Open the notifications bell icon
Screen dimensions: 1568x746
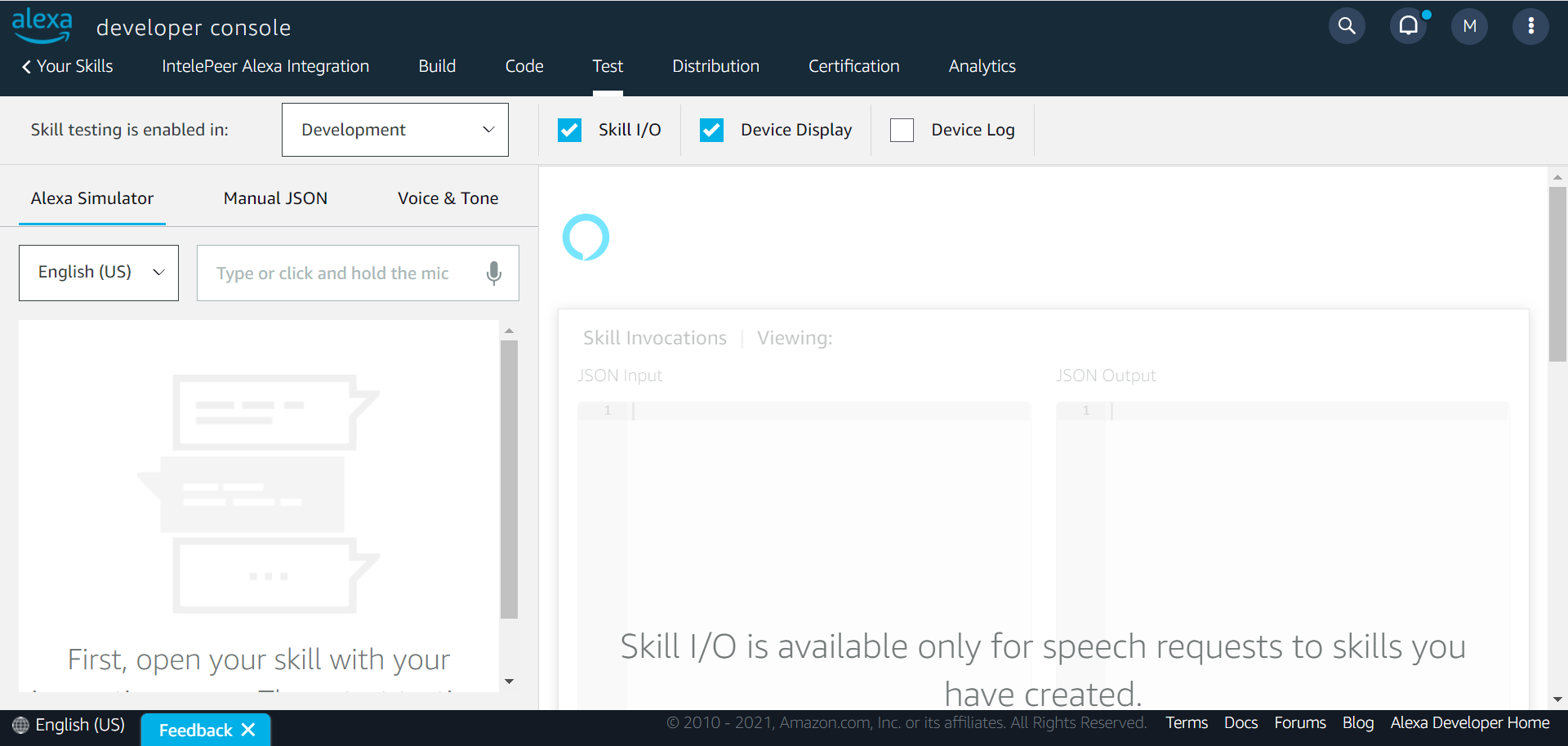pos(1409,26)
